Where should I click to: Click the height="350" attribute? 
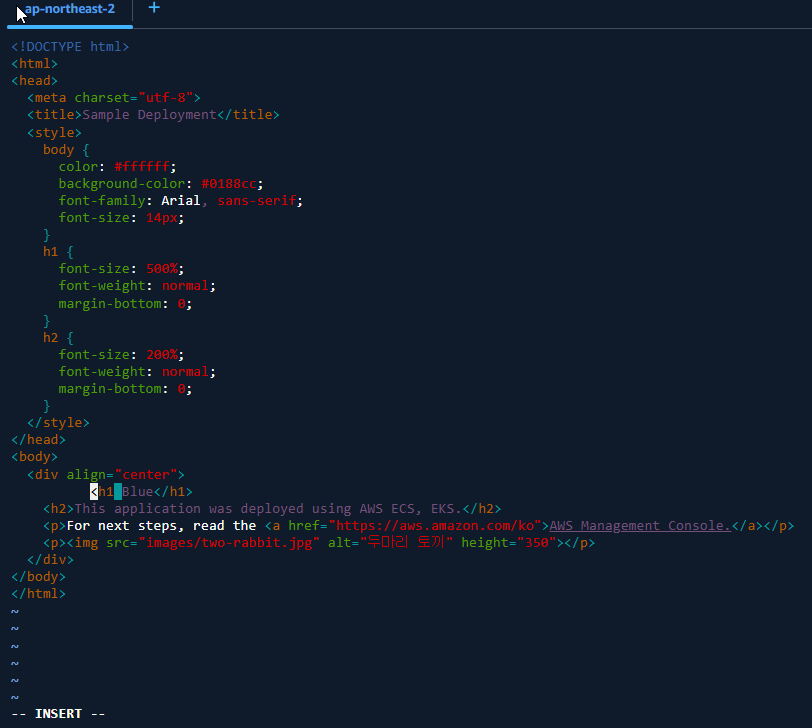(x=509, y=543)
